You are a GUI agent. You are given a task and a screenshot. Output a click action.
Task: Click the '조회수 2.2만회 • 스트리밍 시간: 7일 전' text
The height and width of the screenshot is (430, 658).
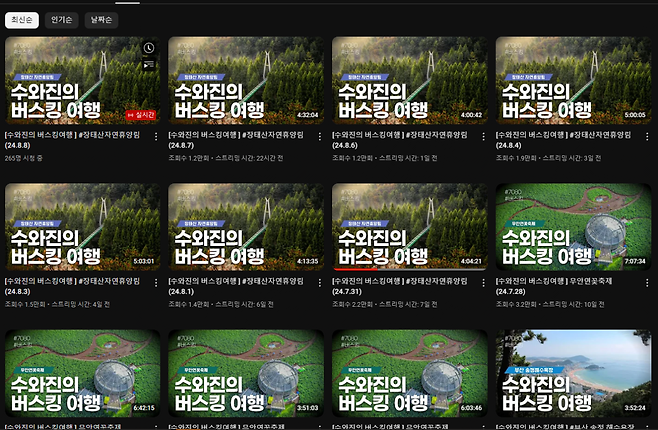click(384, 304)
